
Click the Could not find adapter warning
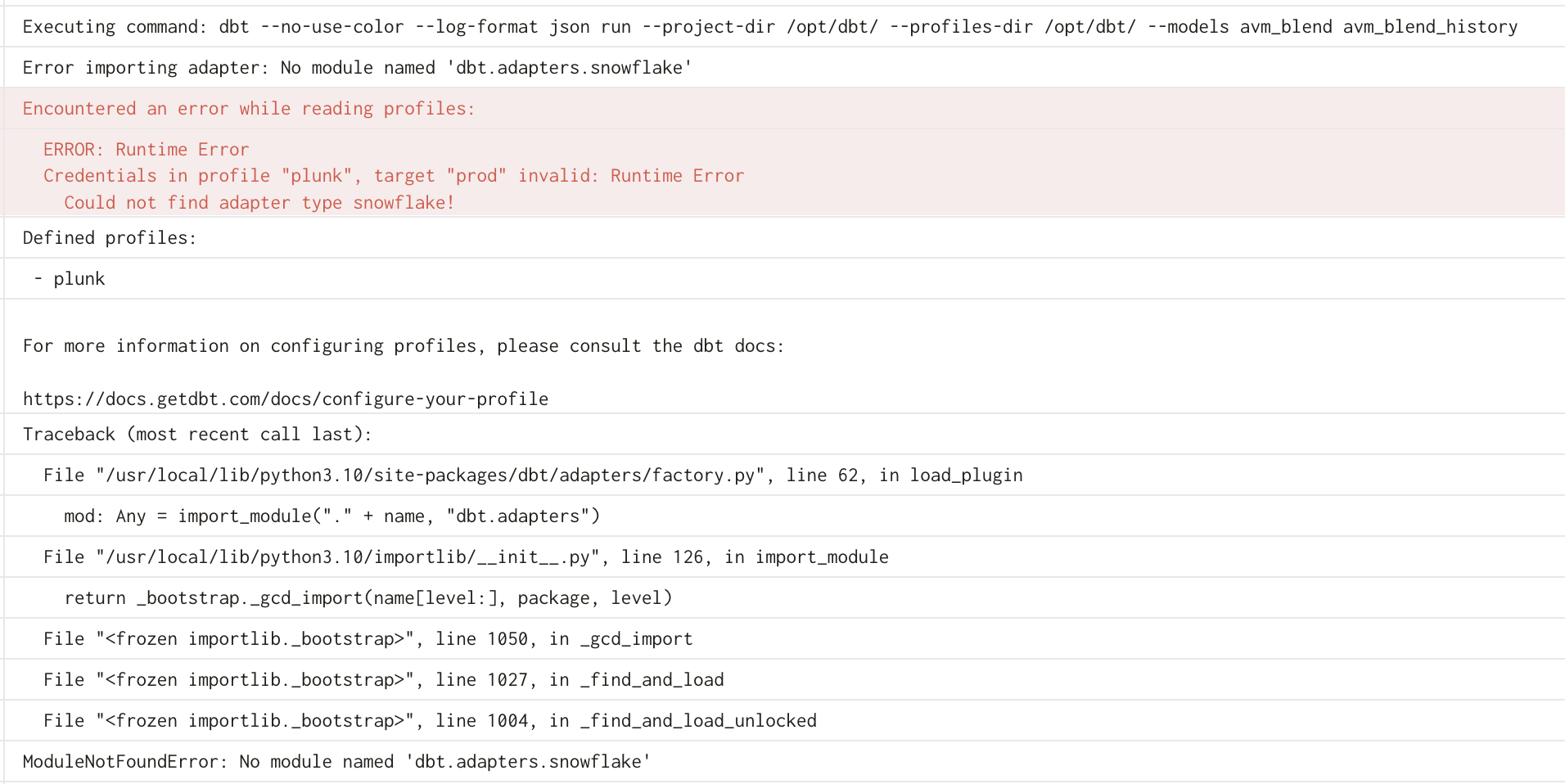(259, 202)
